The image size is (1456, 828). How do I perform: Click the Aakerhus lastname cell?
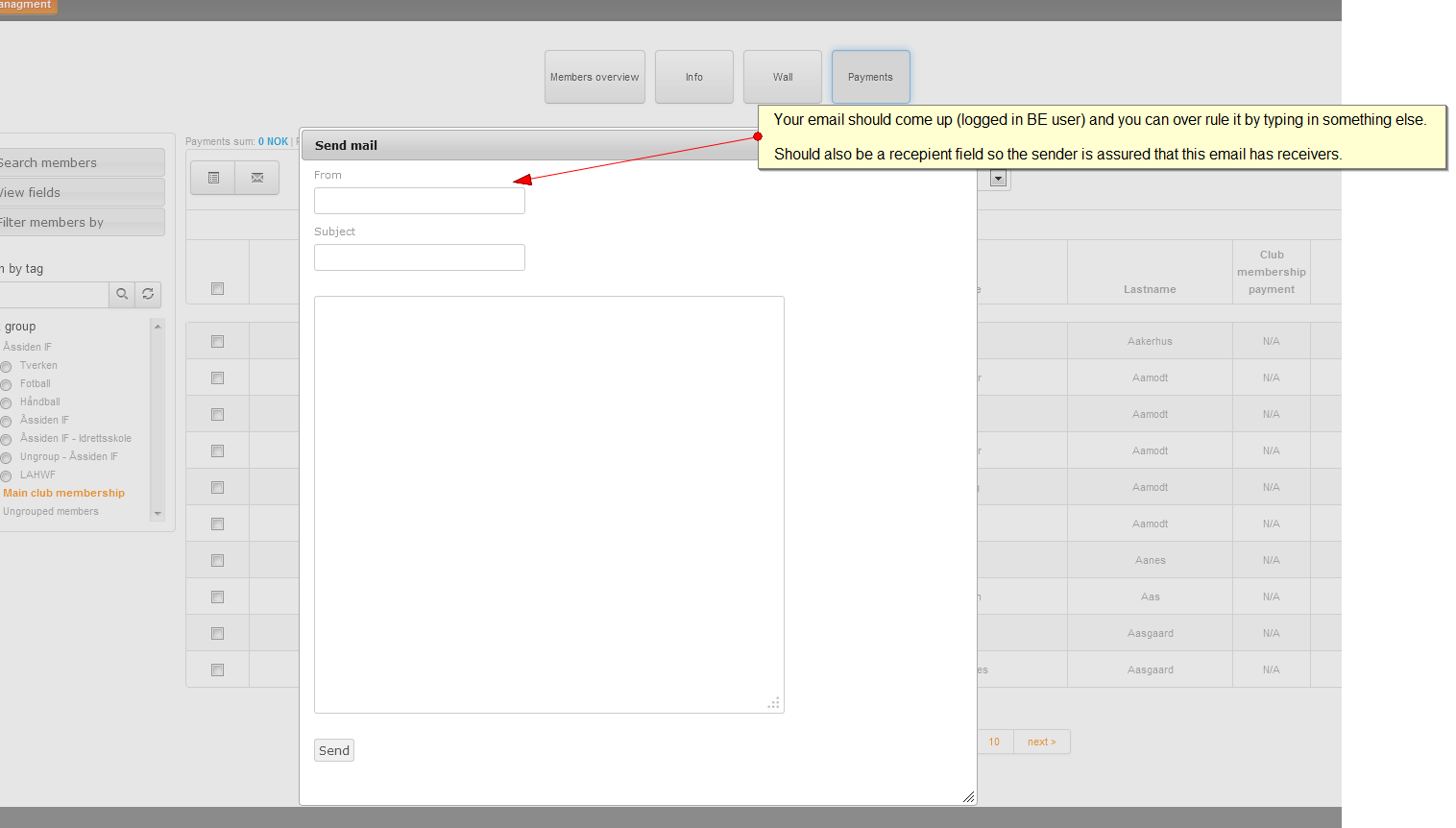[1150, 341]
